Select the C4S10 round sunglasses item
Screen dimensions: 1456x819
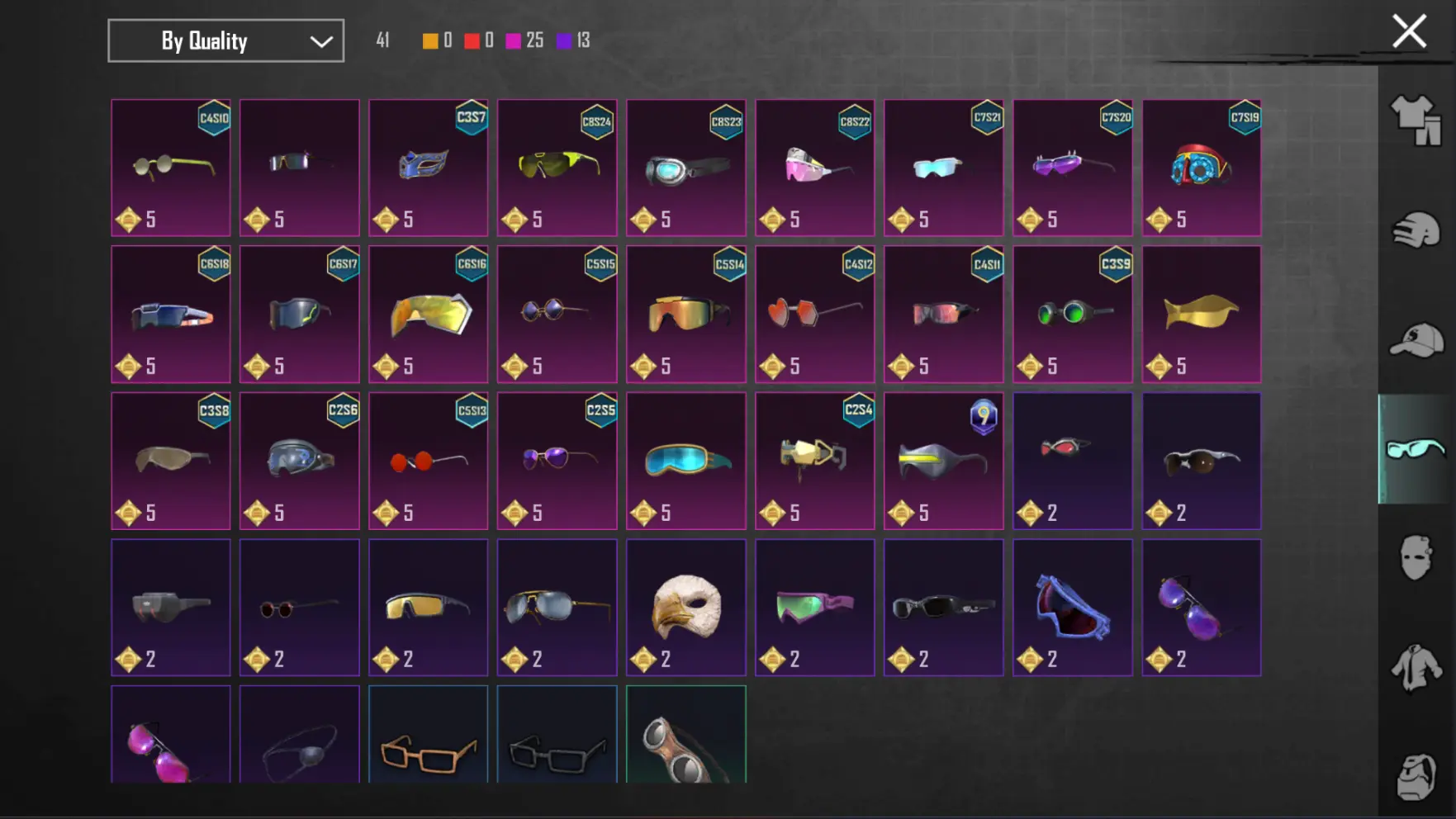click(171, 168)
